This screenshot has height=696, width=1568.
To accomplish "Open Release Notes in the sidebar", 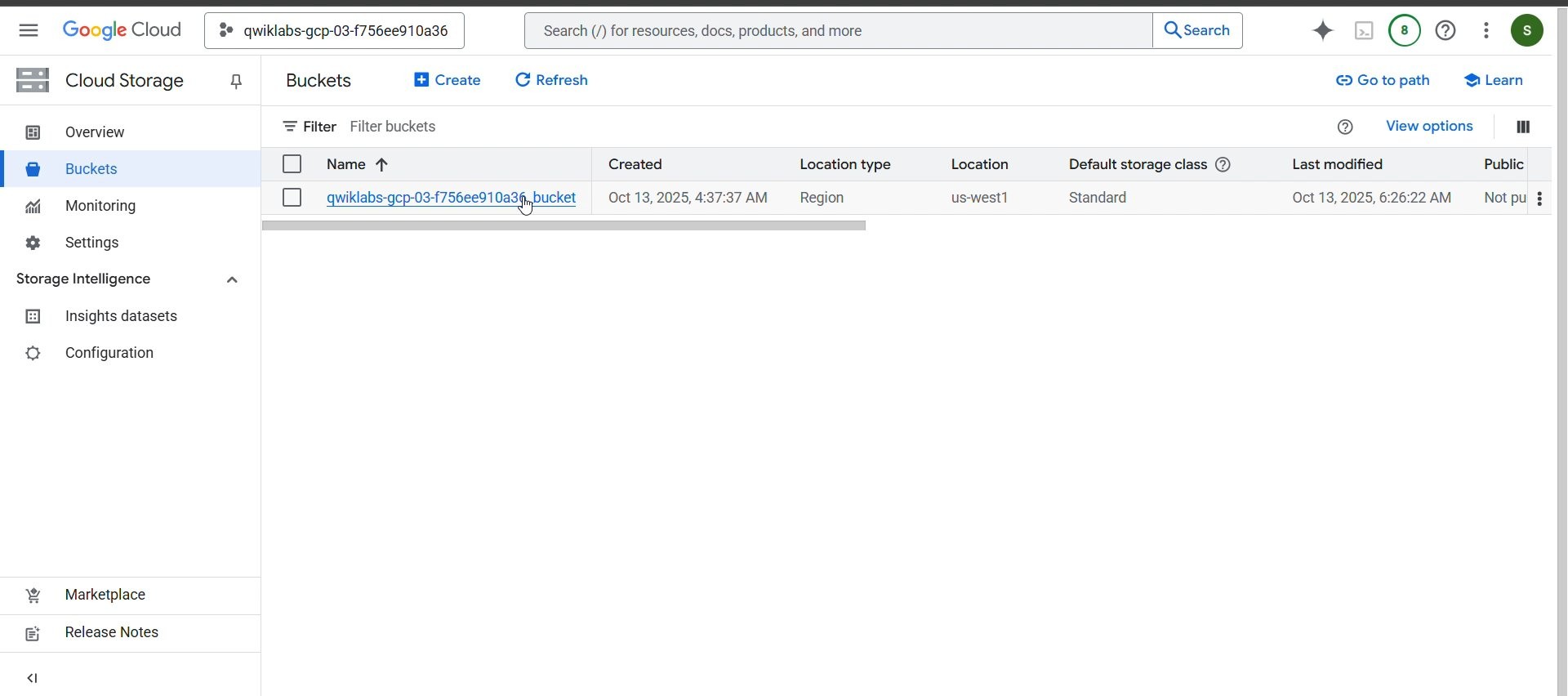I will pos(131,632).
